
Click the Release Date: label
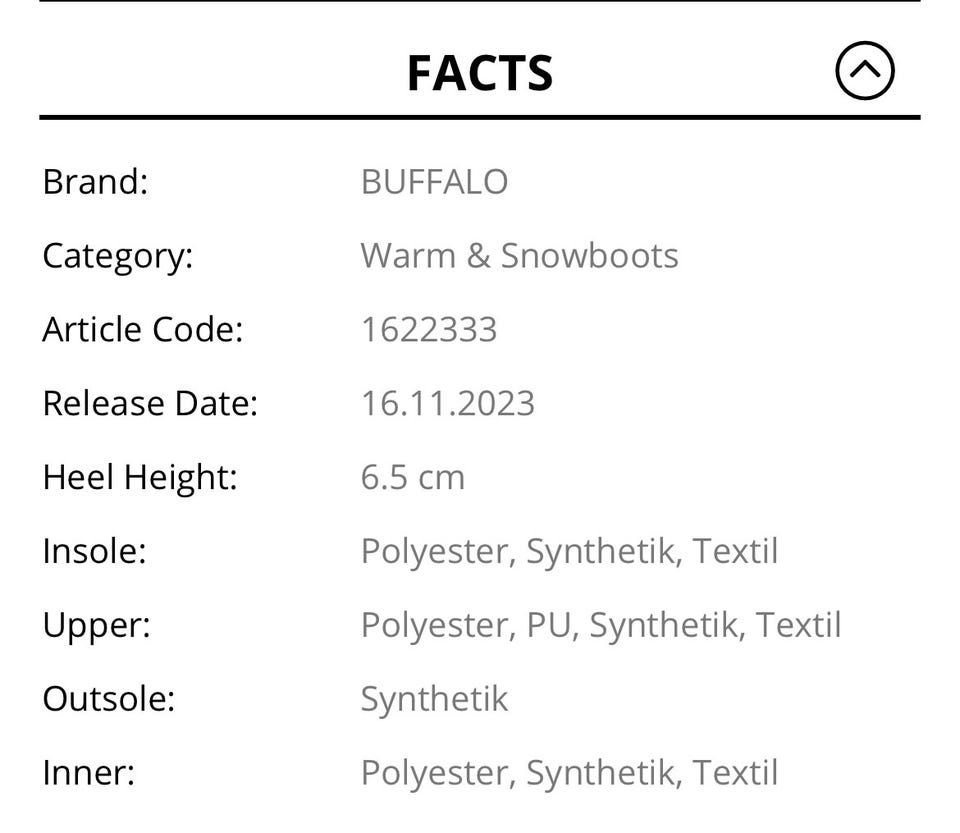click(x=150, y=404)
